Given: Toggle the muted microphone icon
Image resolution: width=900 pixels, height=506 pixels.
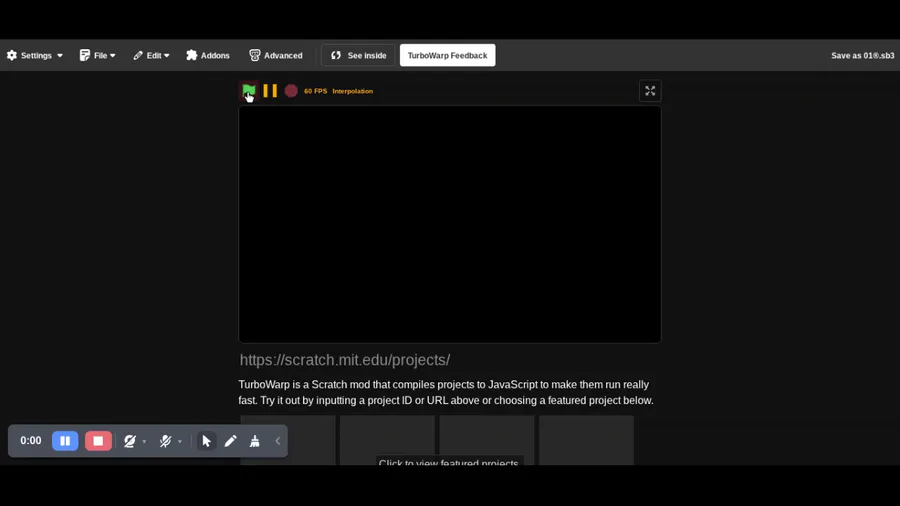Looking at the screenshot, I should [165, 441].
